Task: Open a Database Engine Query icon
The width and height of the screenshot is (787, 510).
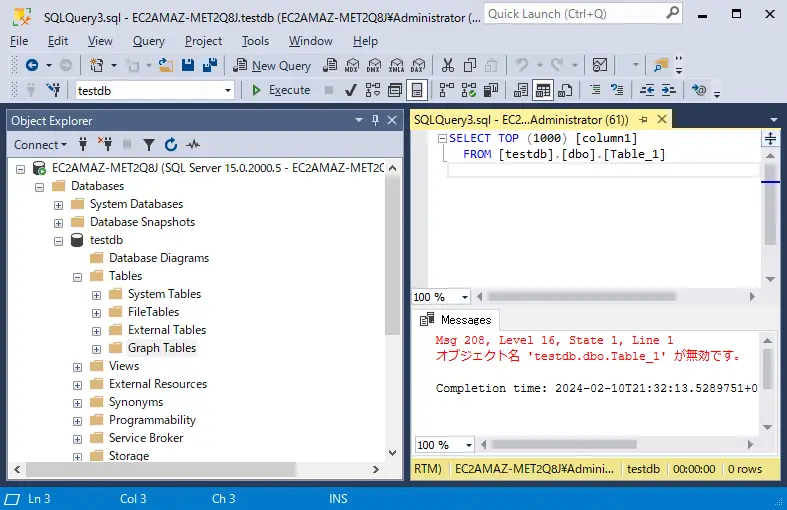Action: click(330, 65)
